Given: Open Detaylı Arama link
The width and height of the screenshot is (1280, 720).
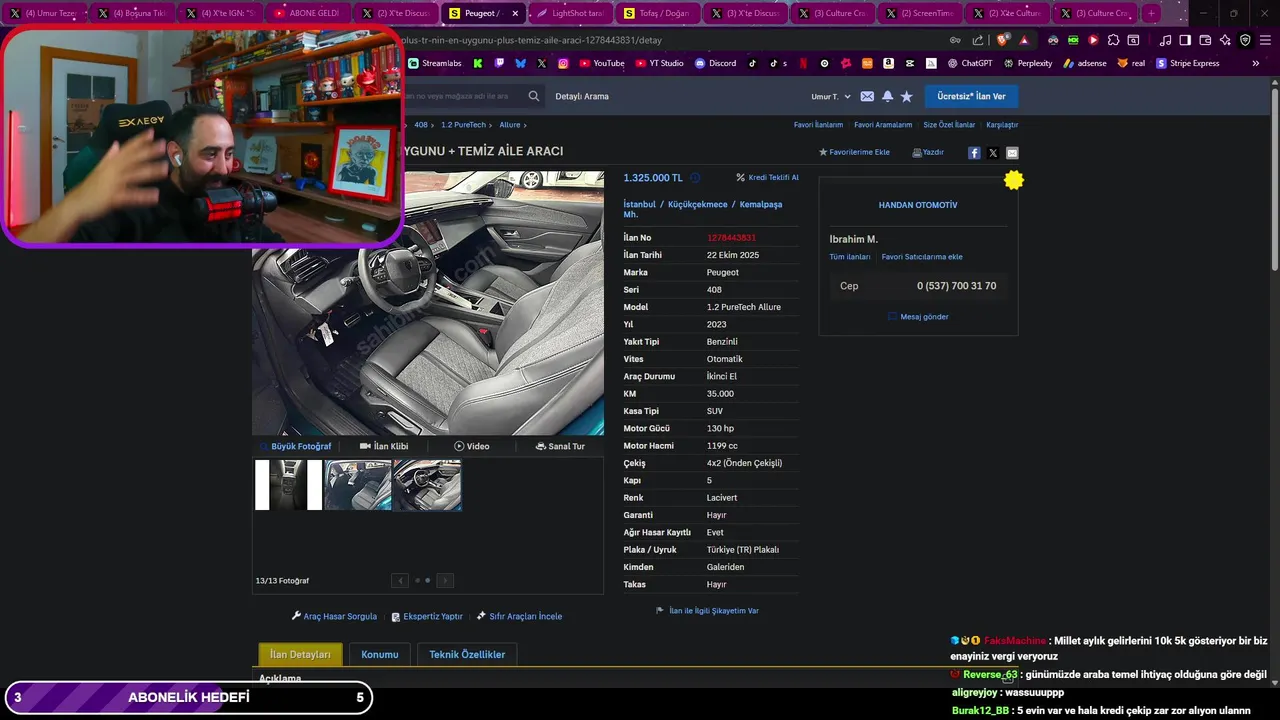Looking at the screenshot, I should (x=582, y=96).
